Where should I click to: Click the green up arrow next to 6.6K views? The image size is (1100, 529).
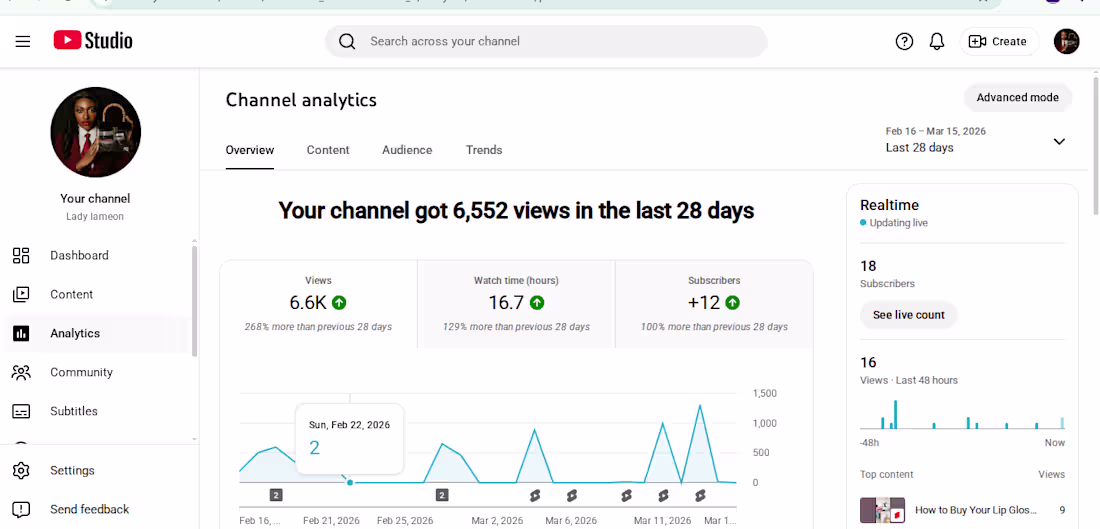pyautogui.click(x=340, y=302)
